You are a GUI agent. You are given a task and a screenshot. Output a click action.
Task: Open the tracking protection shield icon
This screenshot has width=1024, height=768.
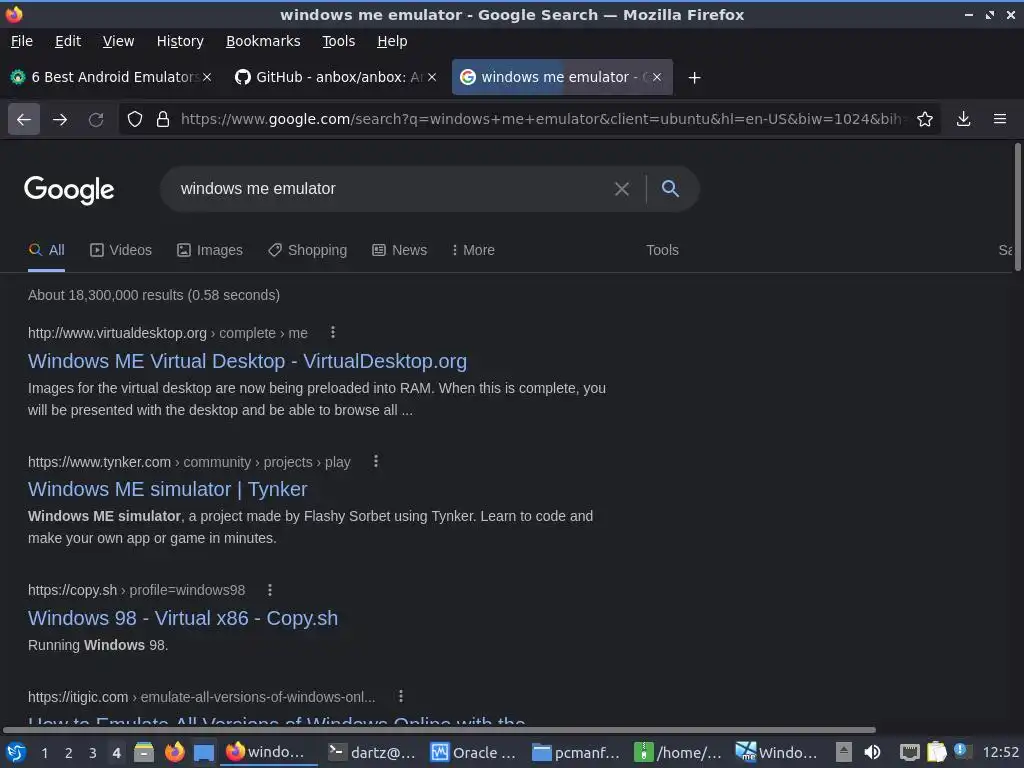(135, 120)
